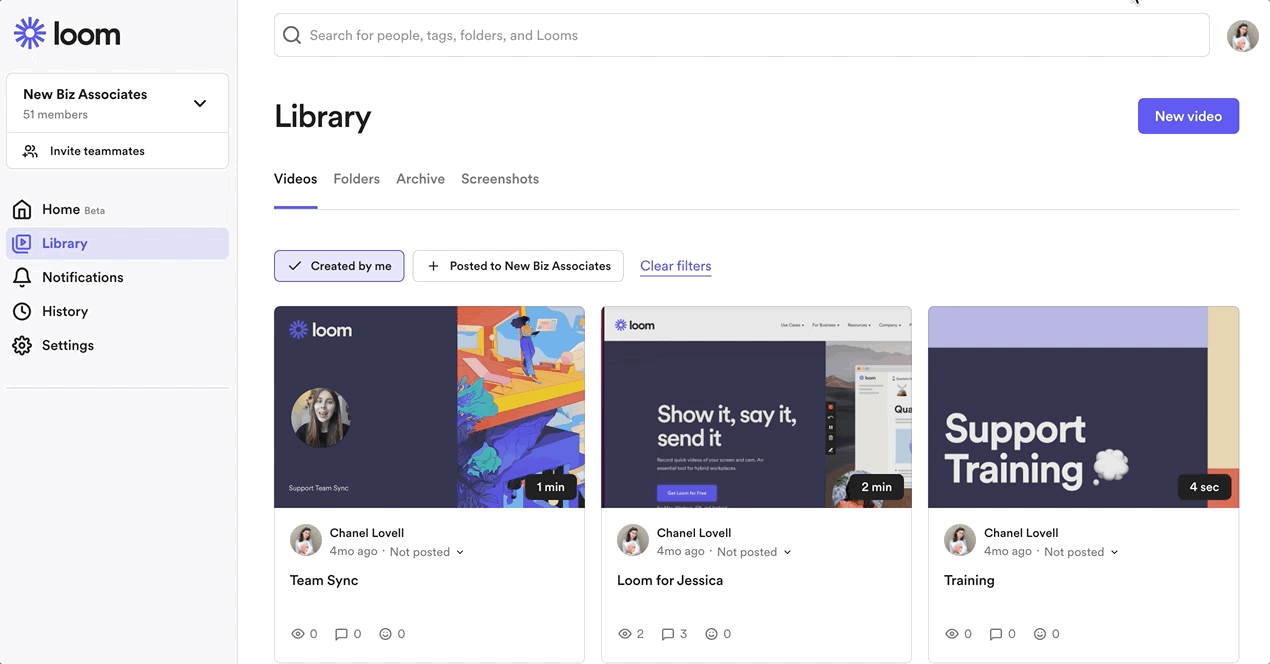Open the Not posted dropdown on Team Sync

(427, 552)
